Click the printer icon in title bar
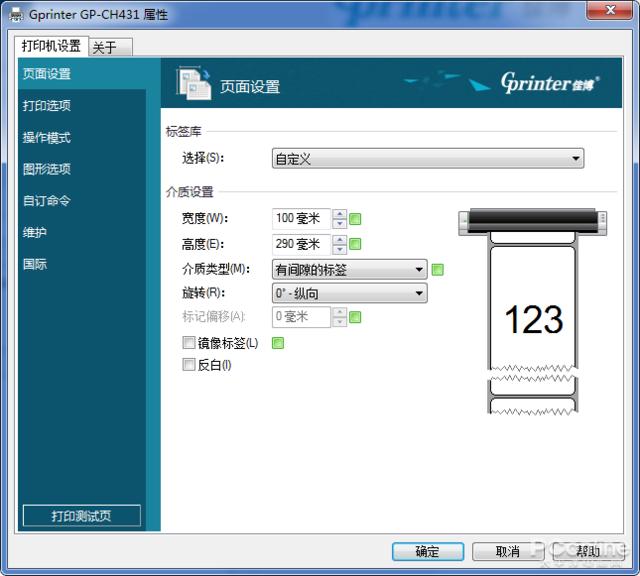Image resolution: width=640 pixels, height=576 pixels. (x=16, y=15)
